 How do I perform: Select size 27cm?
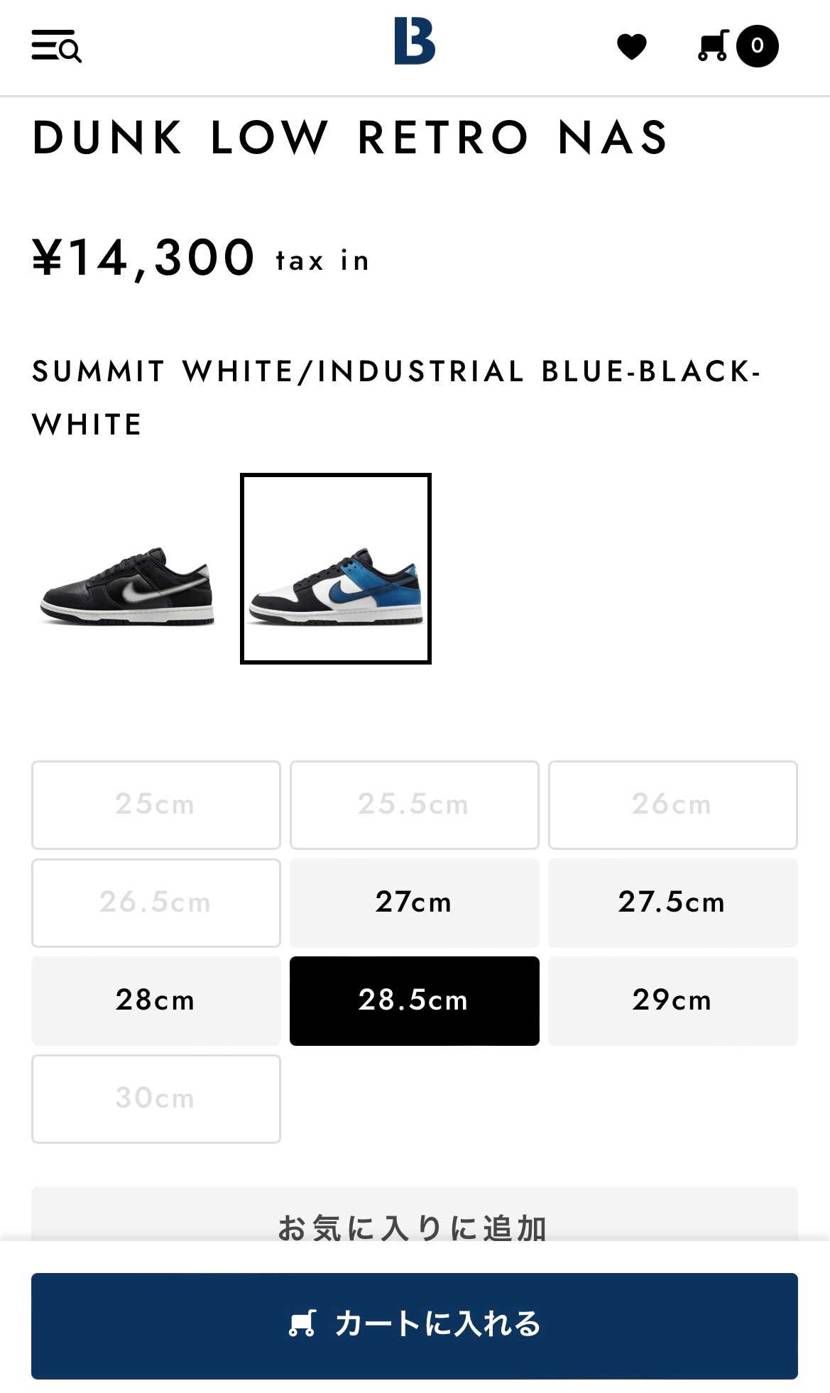(414, 902)
